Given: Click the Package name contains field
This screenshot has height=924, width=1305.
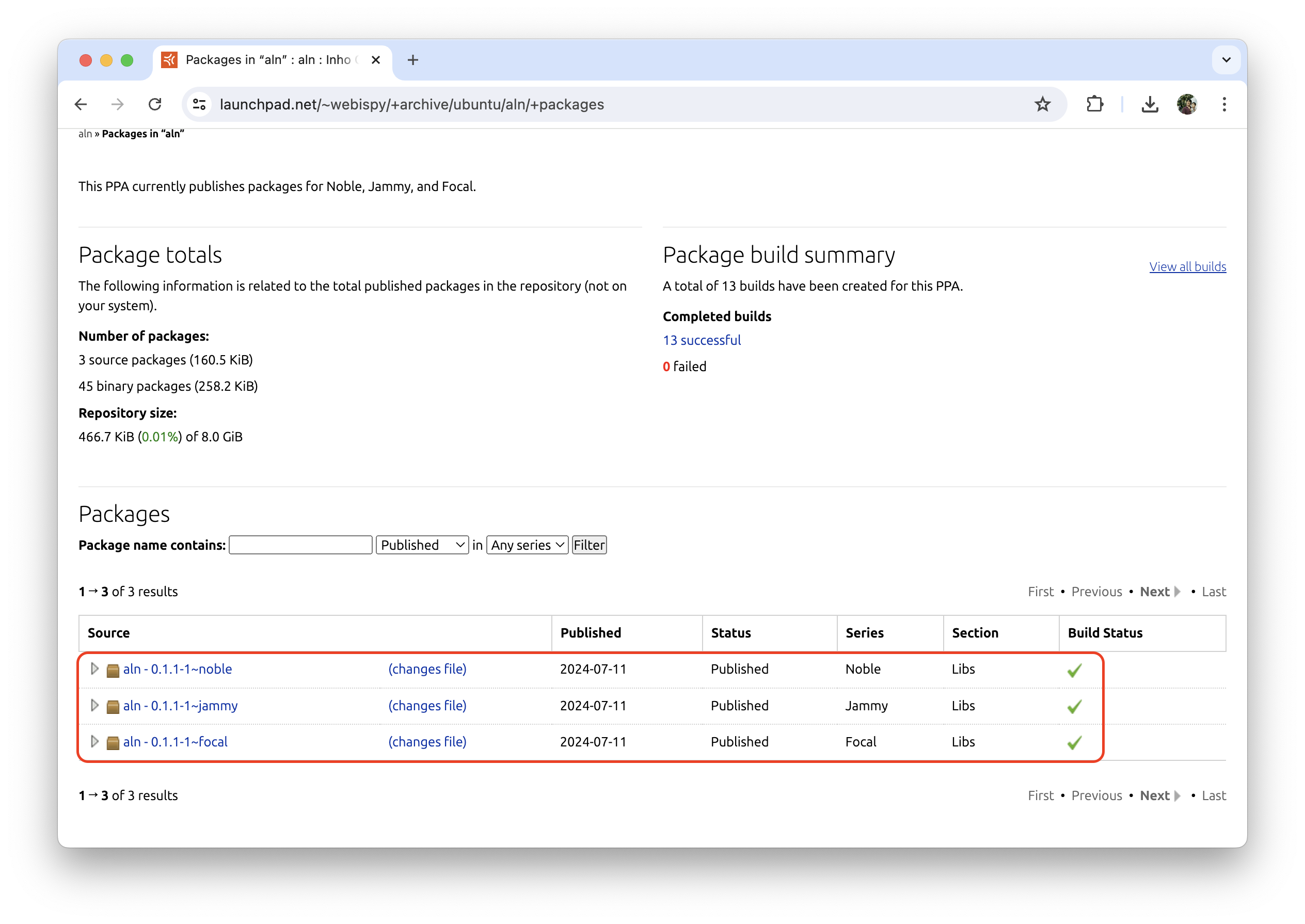Looking at the screenshot, I should click(300, 545).
